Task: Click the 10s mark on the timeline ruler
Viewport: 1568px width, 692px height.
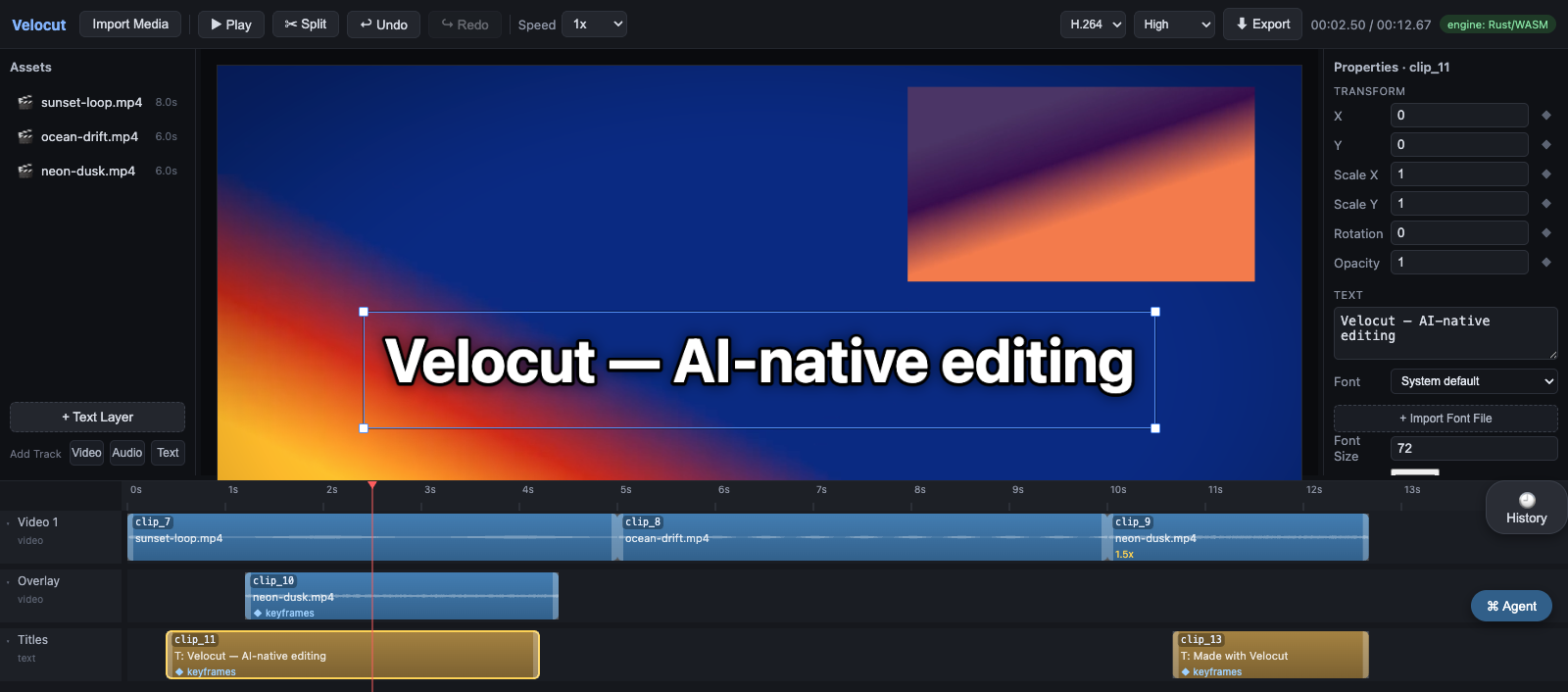Action: (x=1118, y=490)
